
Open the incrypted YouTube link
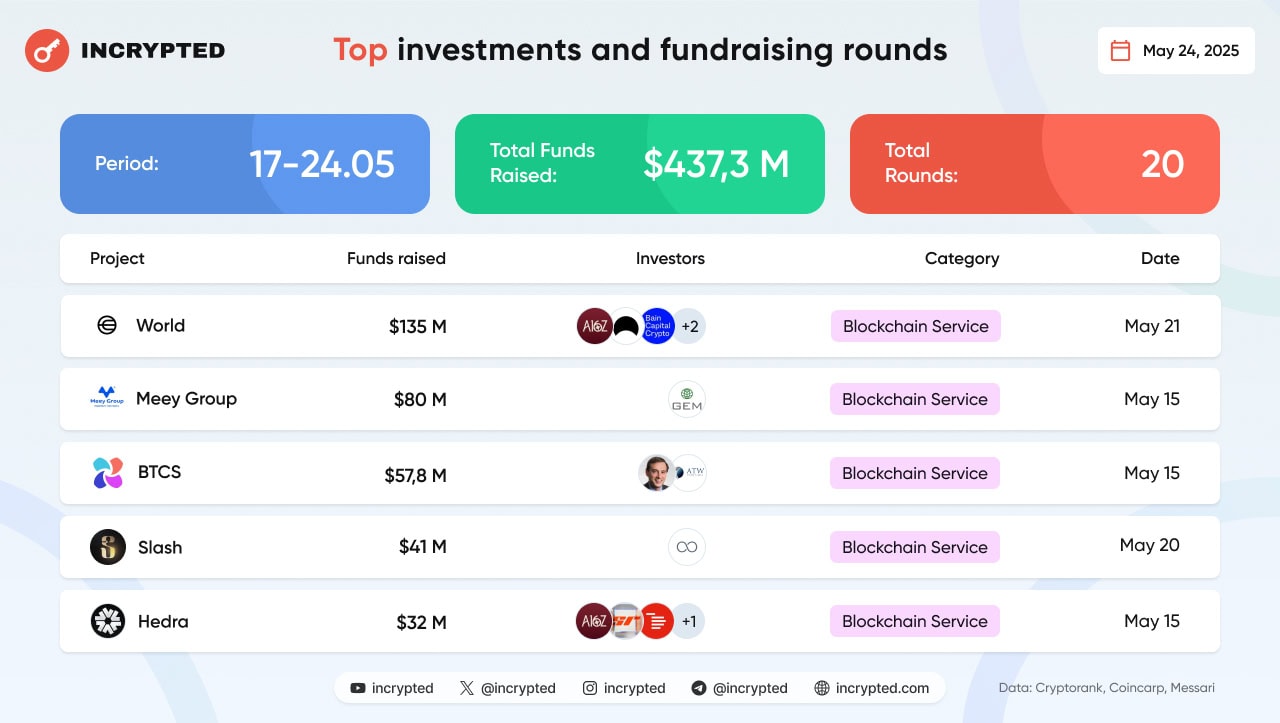click(392, 688)
